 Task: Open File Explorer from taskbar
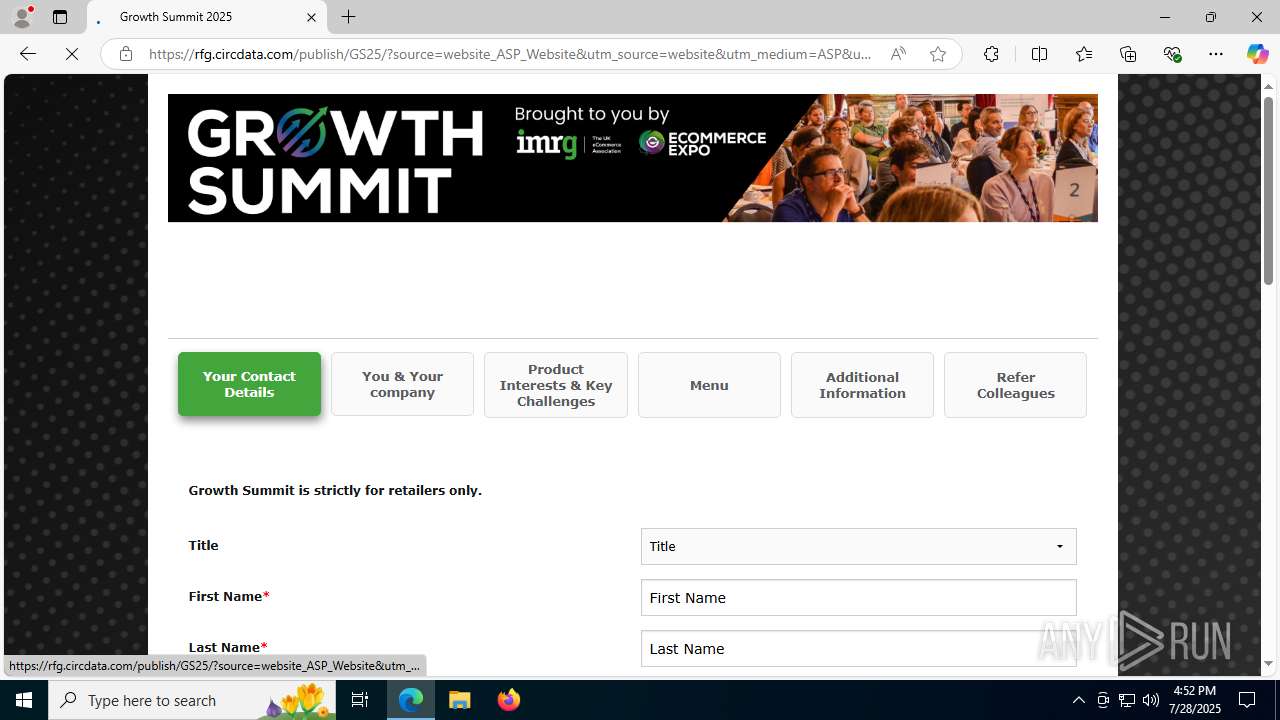[460, 700]
